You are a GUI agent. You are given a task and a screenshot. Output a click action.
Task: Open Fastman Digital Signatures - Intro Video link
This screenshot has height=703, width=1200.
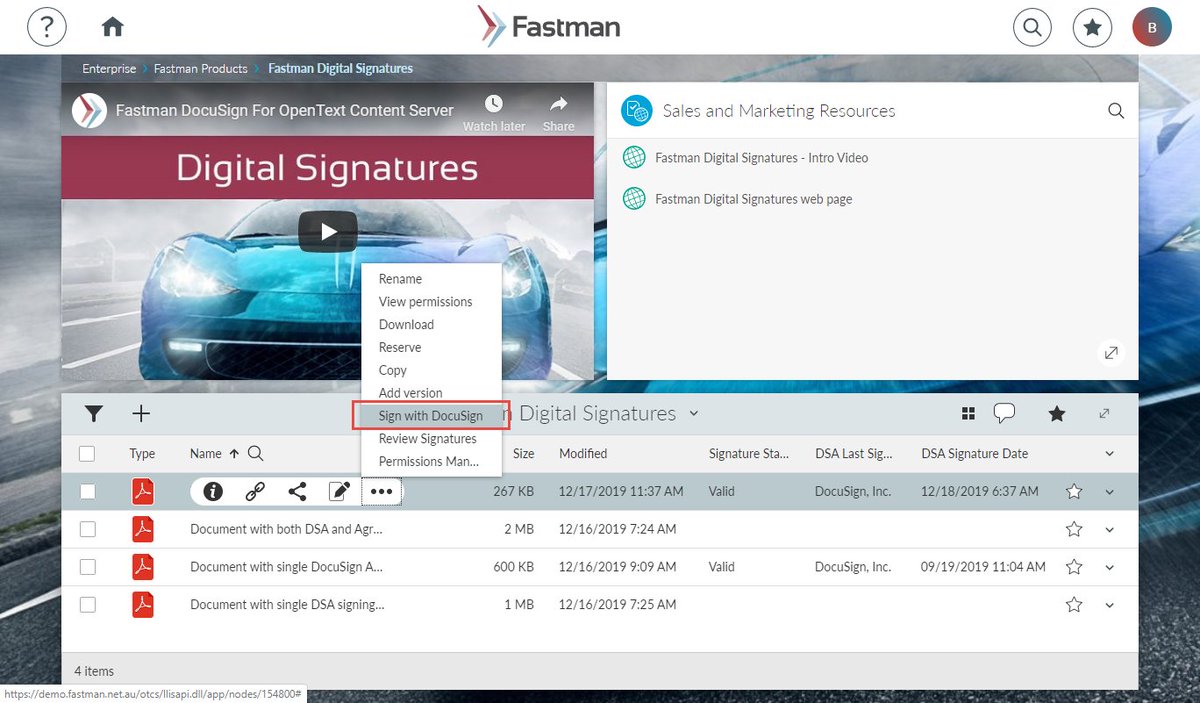(761, 158)
